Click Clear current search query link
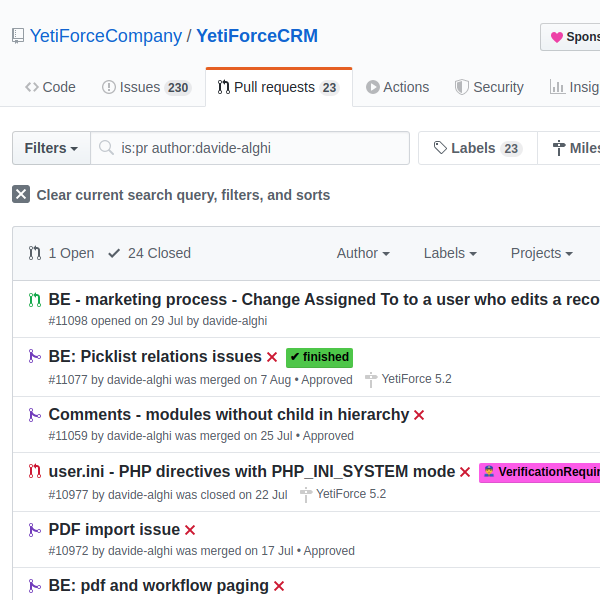Image resolution: width=600 pixels, height=600 pixels. click(183, 195)
